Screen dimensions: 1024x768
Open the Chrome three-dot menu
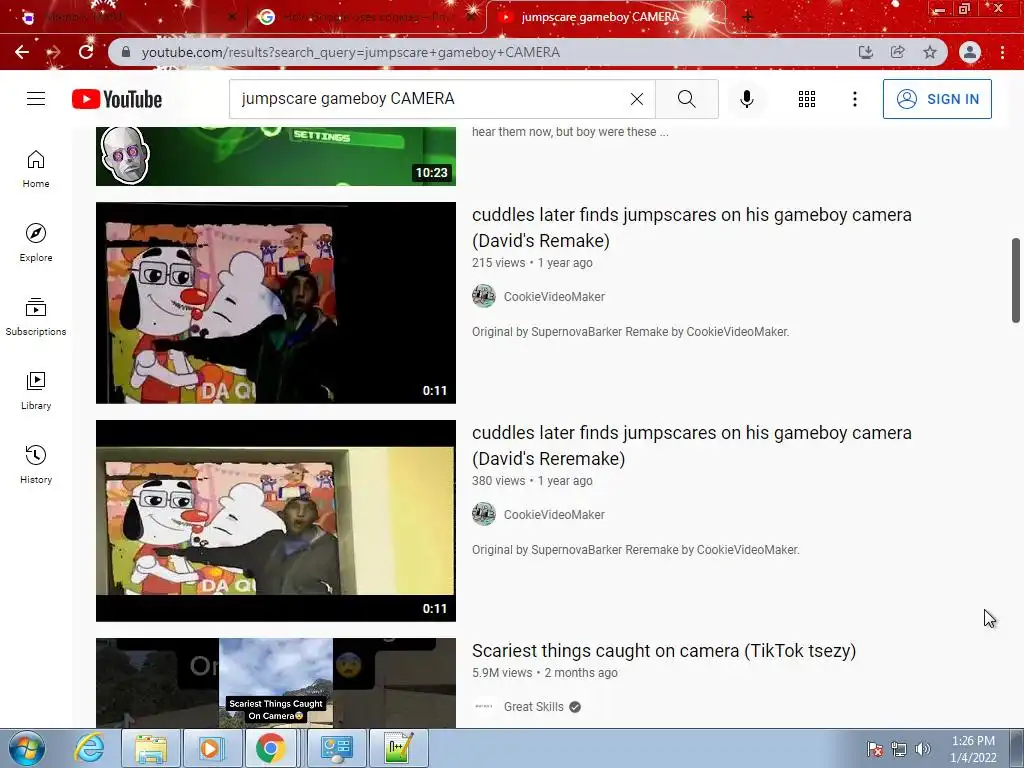point(1002,52)
